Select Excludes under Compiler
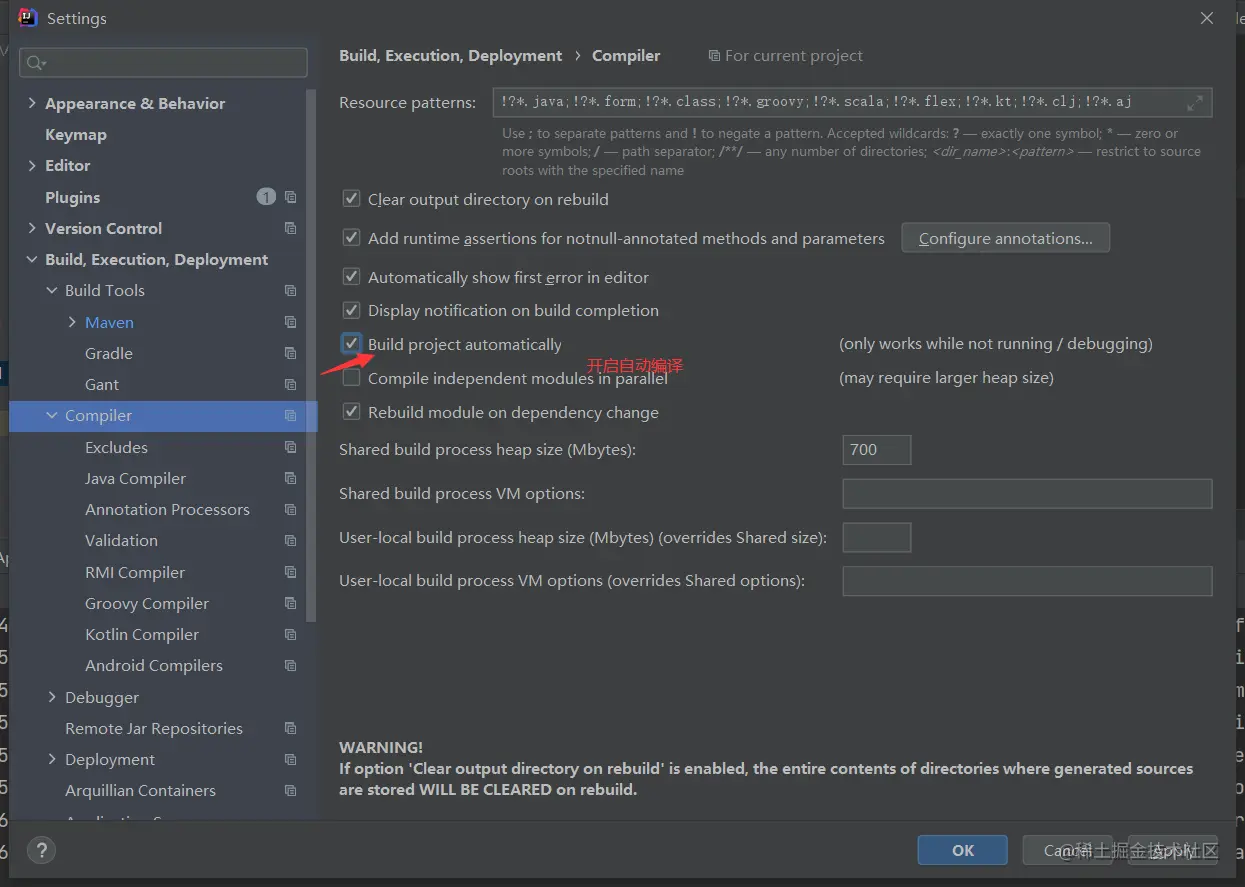This screenshot has width=1245, height=887. pos(116,447)
